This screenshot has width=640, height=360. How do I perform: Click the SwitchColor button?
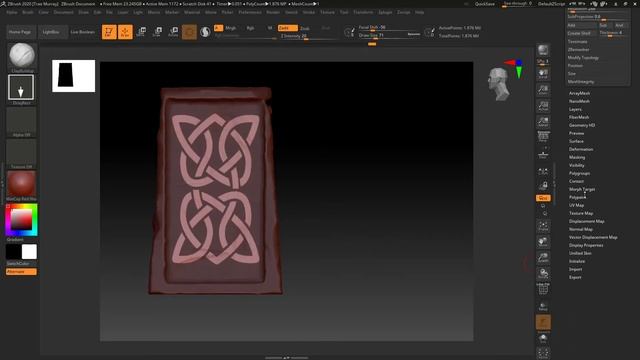(18, 264)
